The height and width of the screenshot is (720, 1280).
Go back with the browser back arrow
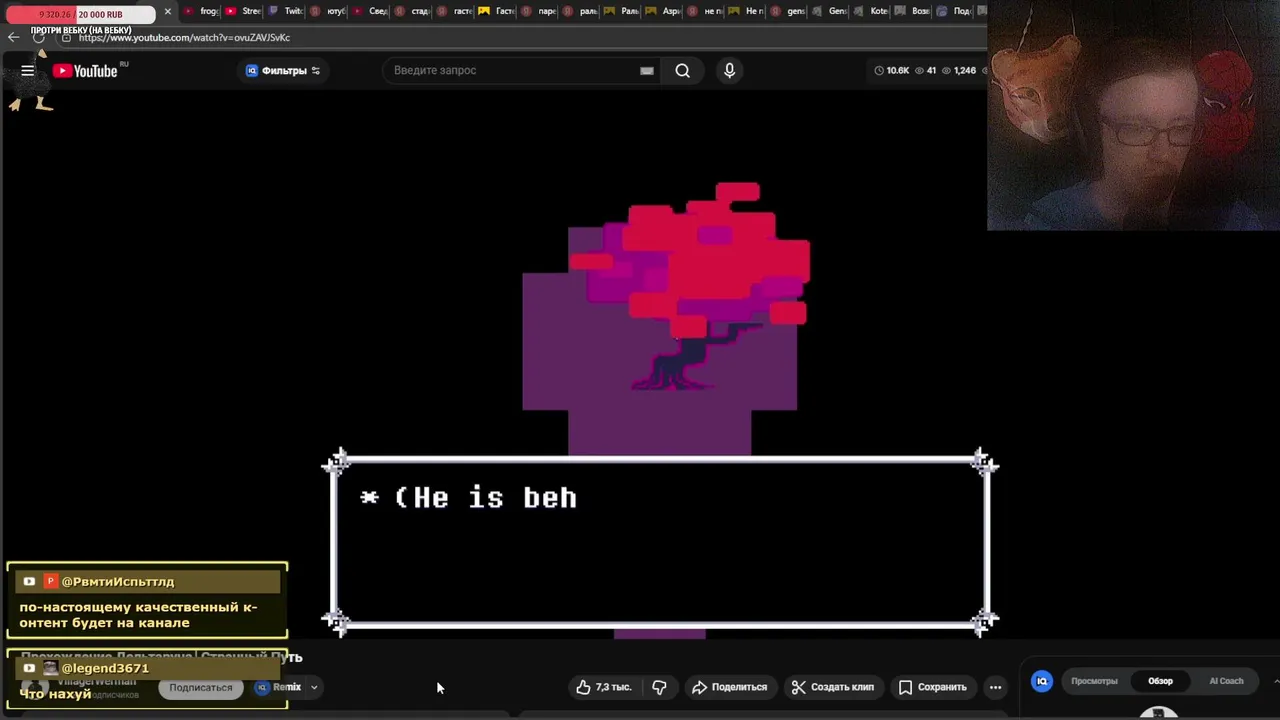pyautogui.click(x=14, y=37)
